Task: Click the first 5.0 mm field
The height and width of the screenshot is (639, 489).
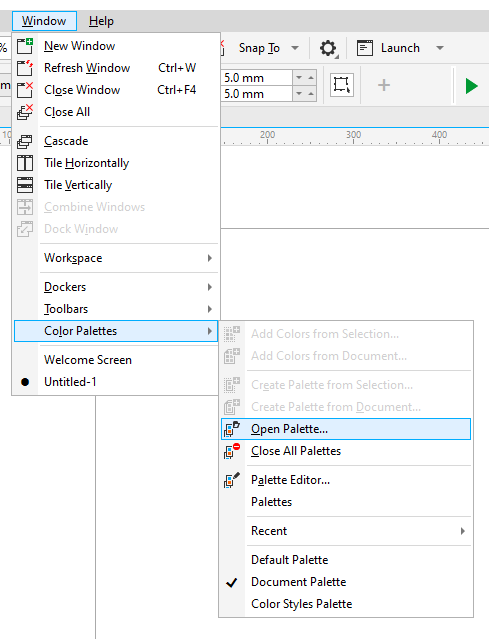Action: (257, 77)
